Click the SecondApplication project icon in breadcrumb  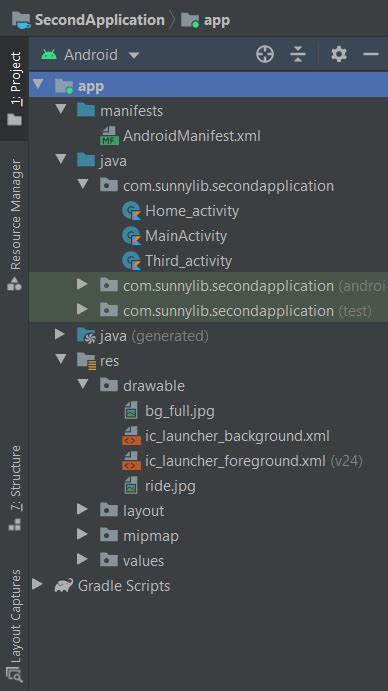(x=21, y=20)
